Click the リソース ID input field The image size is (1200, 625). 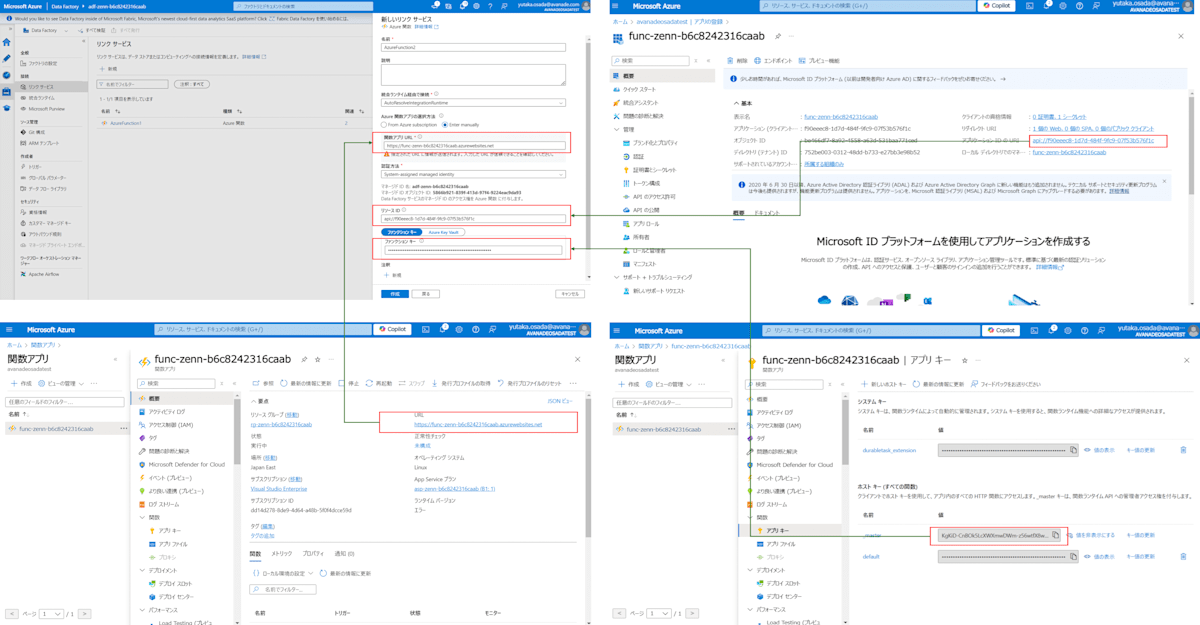coord(474,218)
